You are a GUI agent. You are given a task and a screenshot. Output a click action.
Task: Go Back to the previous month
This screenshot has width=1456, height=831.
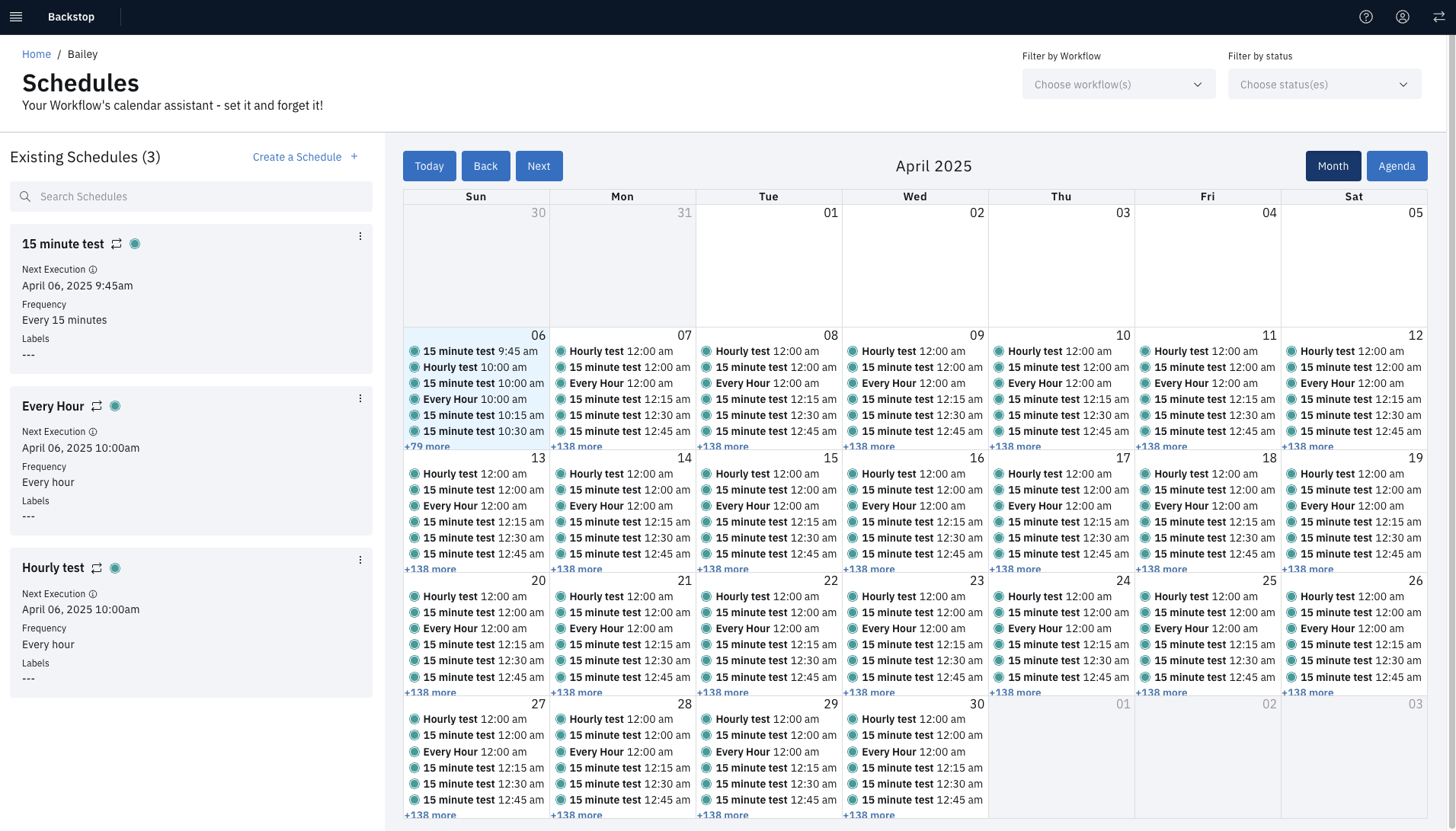(x=485, y=166)
